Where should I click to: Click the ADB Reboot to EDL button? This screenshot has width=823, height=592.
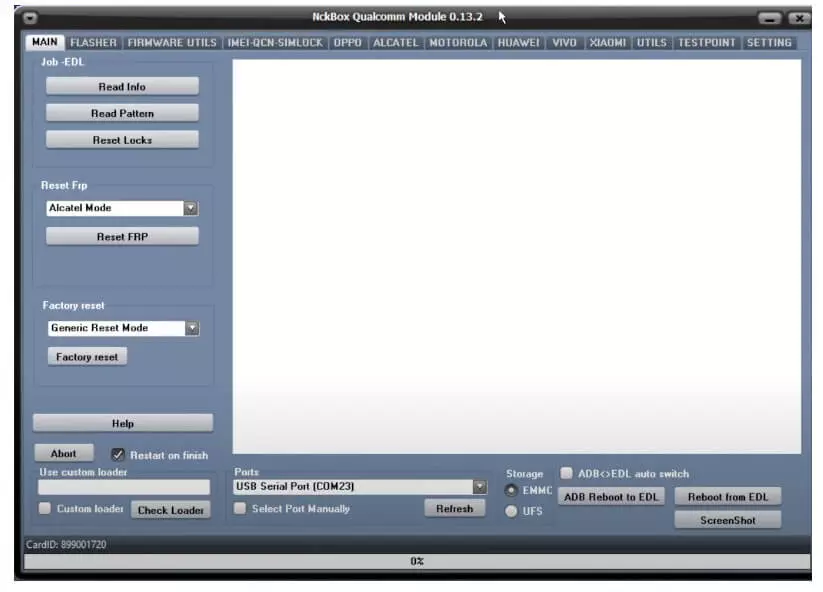611,497
